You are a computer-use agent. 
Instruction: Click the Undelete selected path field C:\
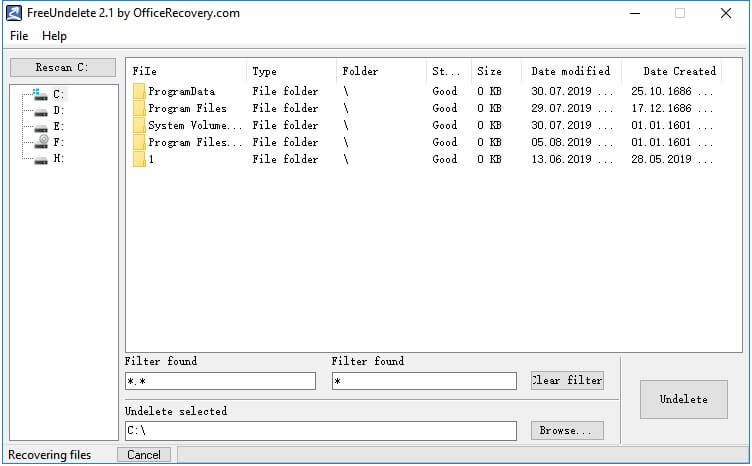[x=321, y=431]
